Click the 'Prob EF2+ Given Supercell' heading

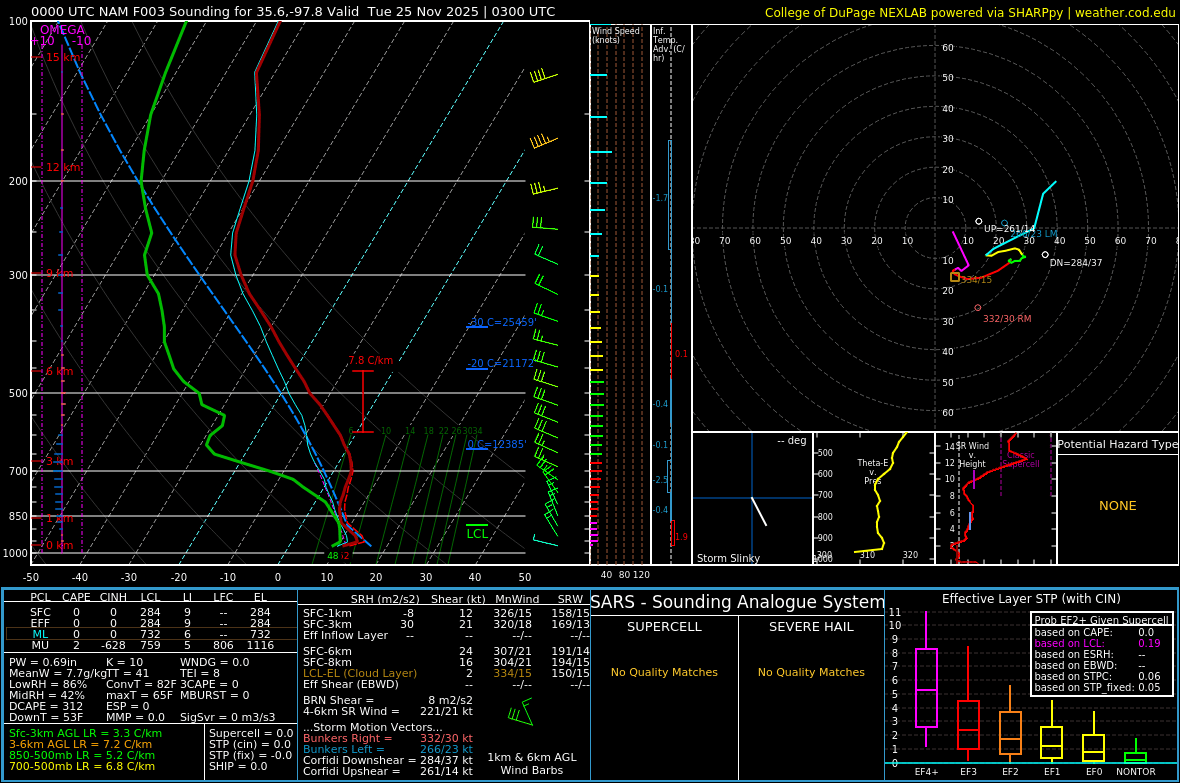tap(1102, 620)
